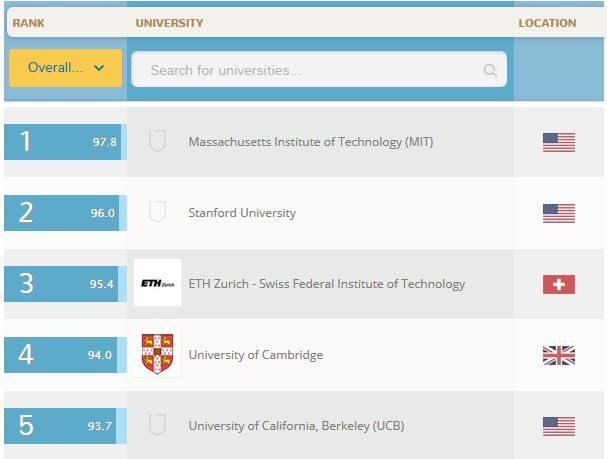Screen dimensions: 607x459
Task: Click Stanford's placeholder shield icon
Action: tap(158, 212)
